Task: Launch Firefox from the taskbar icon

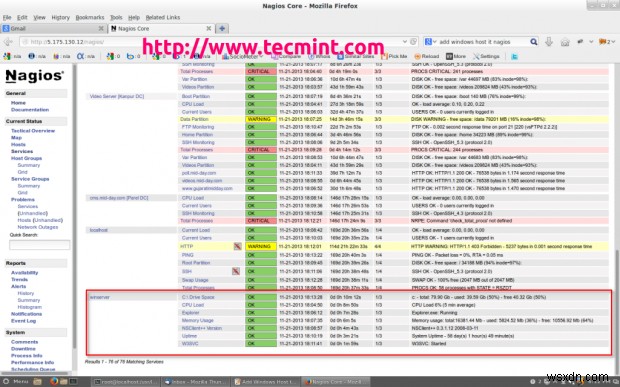Action: click(x=54, y=381)
